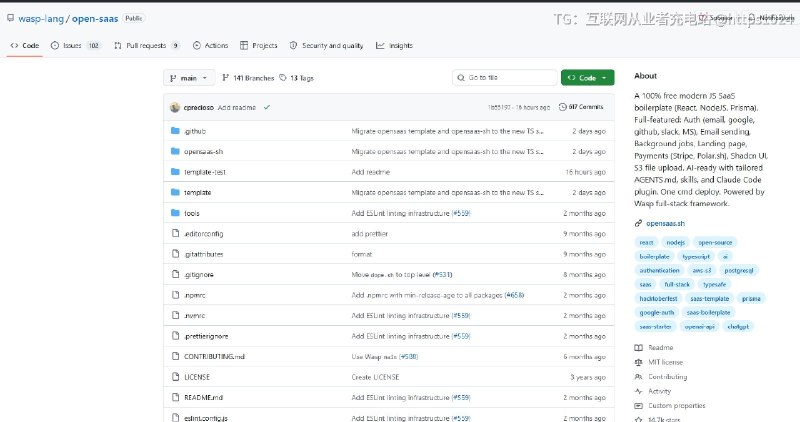Screen dimensions: 800x422
Task: Open the 'add prettier' commit message
Action: point(369,234)
